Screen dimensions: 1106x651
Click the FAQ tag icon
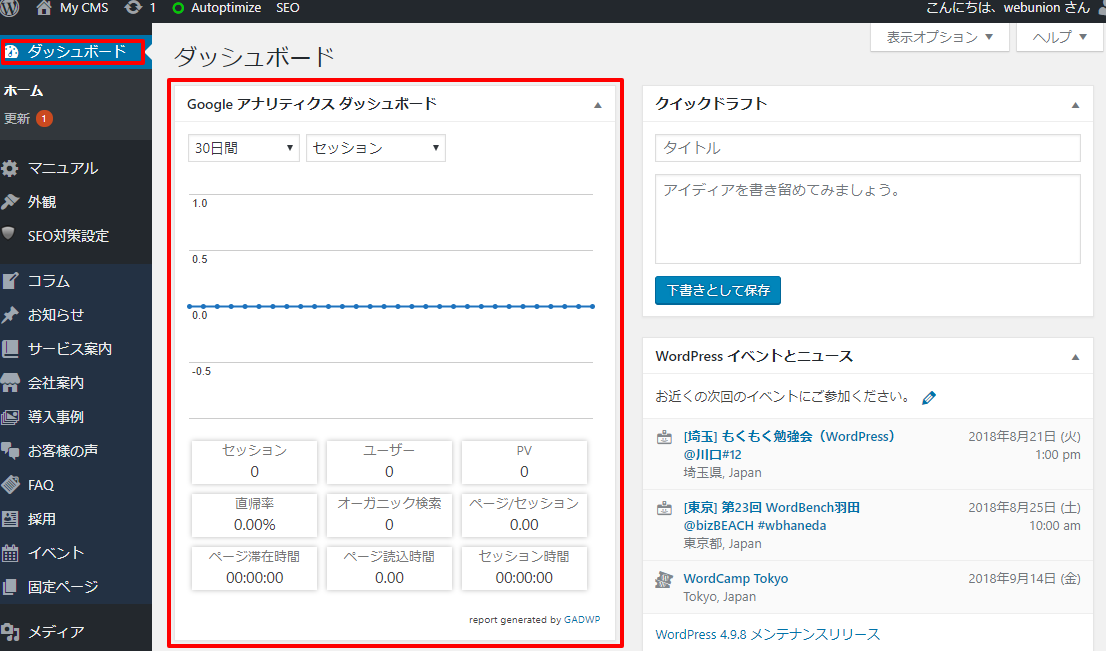click(x=10, y=485)
